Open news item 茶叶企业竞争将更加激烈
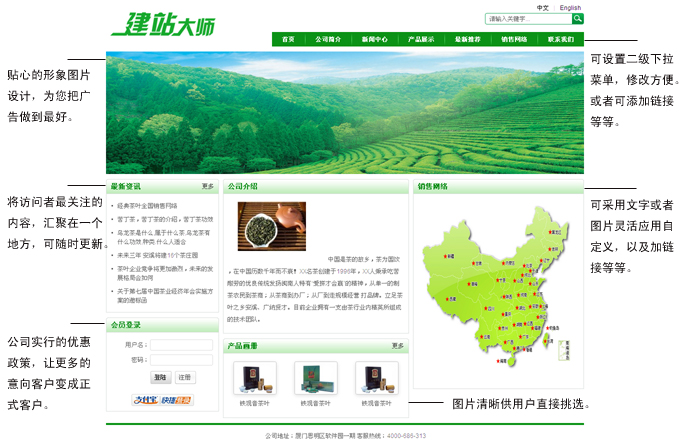Image resolution: width=690 pixels, height=447 pixels. (x=165, y=273)
